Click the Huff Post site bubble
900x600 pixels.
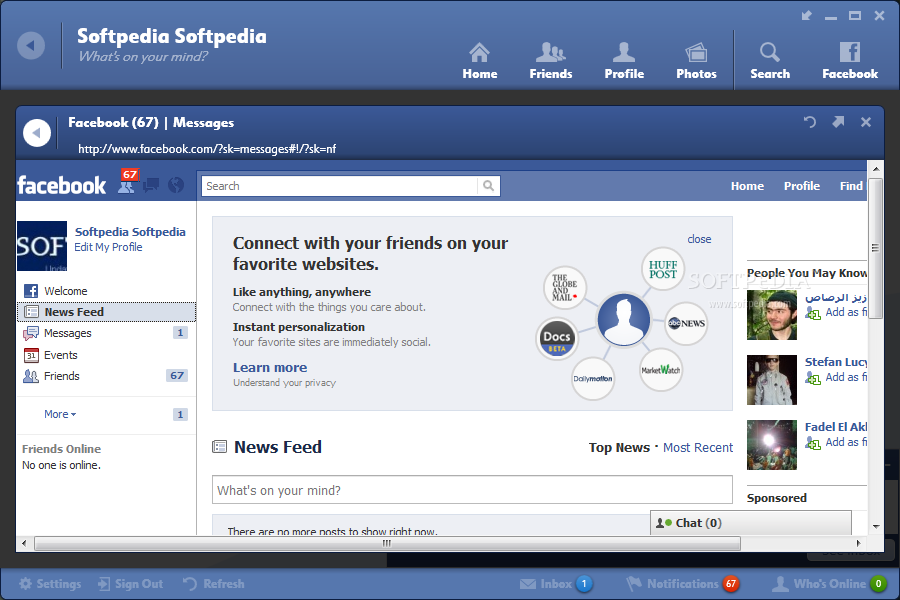[663, 269]
